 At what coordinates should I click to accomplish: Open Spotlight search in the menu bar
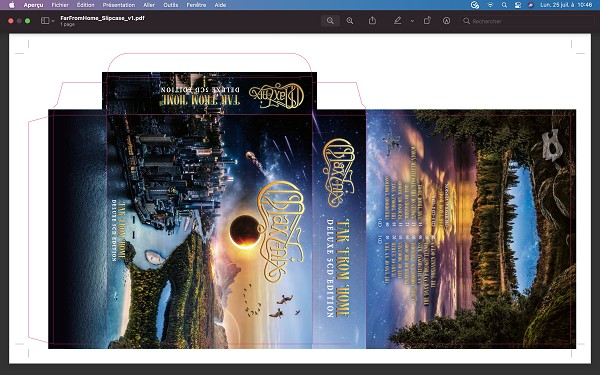point(504,5)
